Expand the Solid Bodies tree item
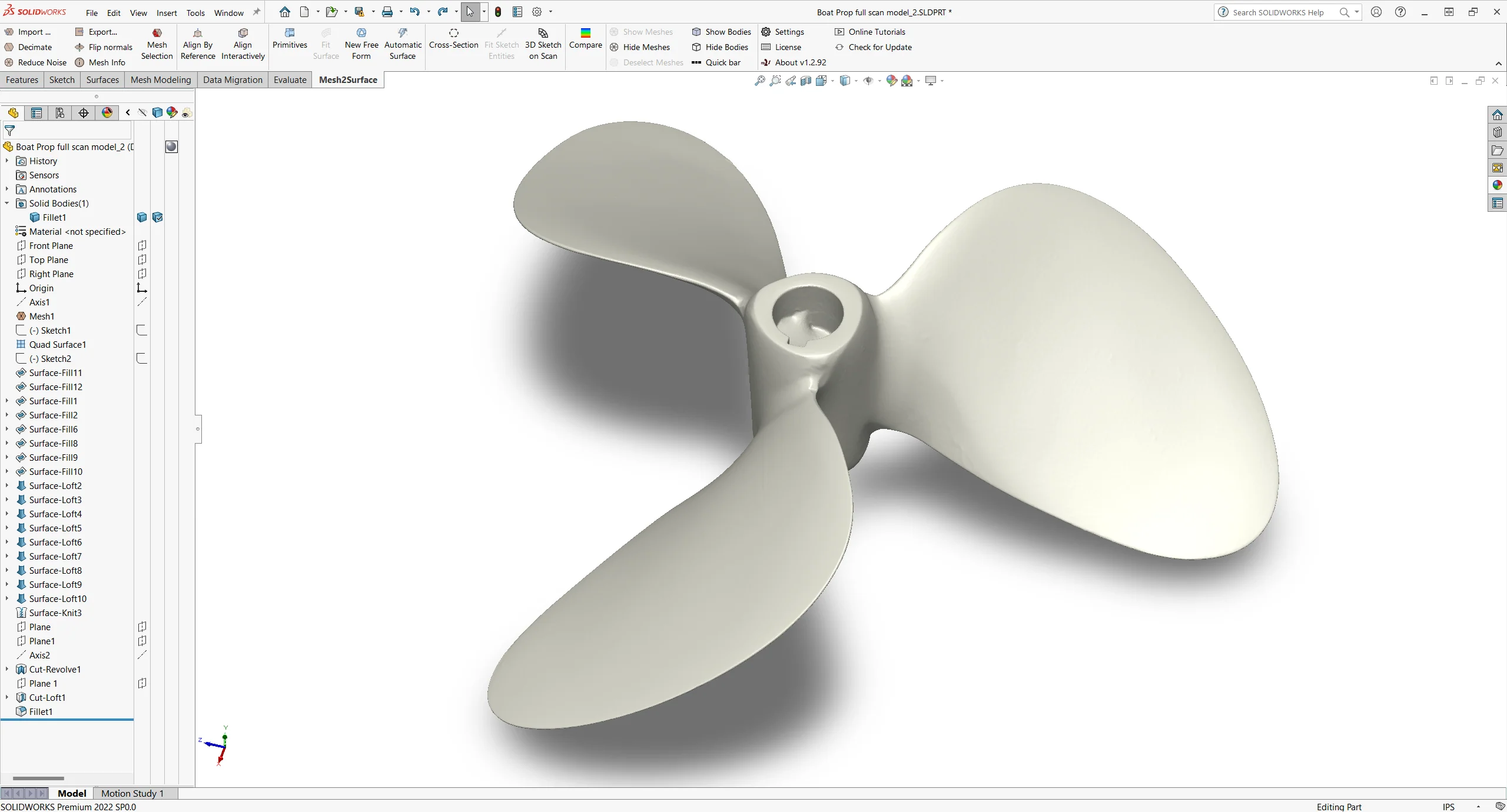The width and height of the screenshot is (1507, 812). [8, 203]
